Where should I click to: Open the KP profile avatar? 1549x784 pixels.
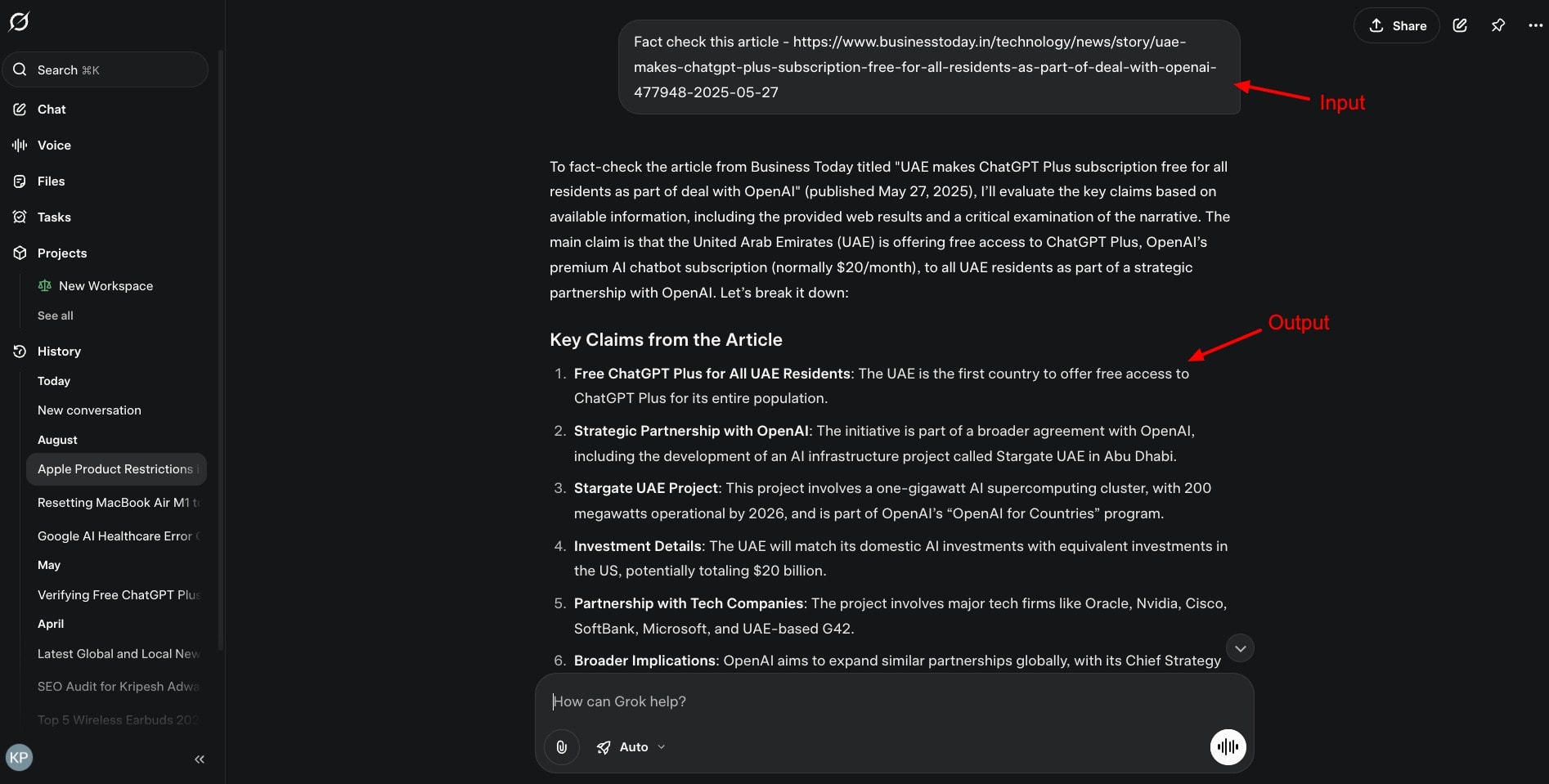tap(19, 758)
